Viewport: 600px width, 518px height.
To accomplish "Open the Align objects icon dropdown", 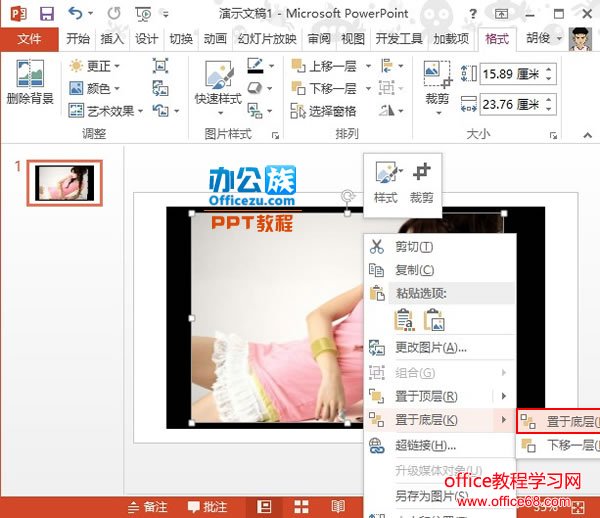I will click(391, 66).
